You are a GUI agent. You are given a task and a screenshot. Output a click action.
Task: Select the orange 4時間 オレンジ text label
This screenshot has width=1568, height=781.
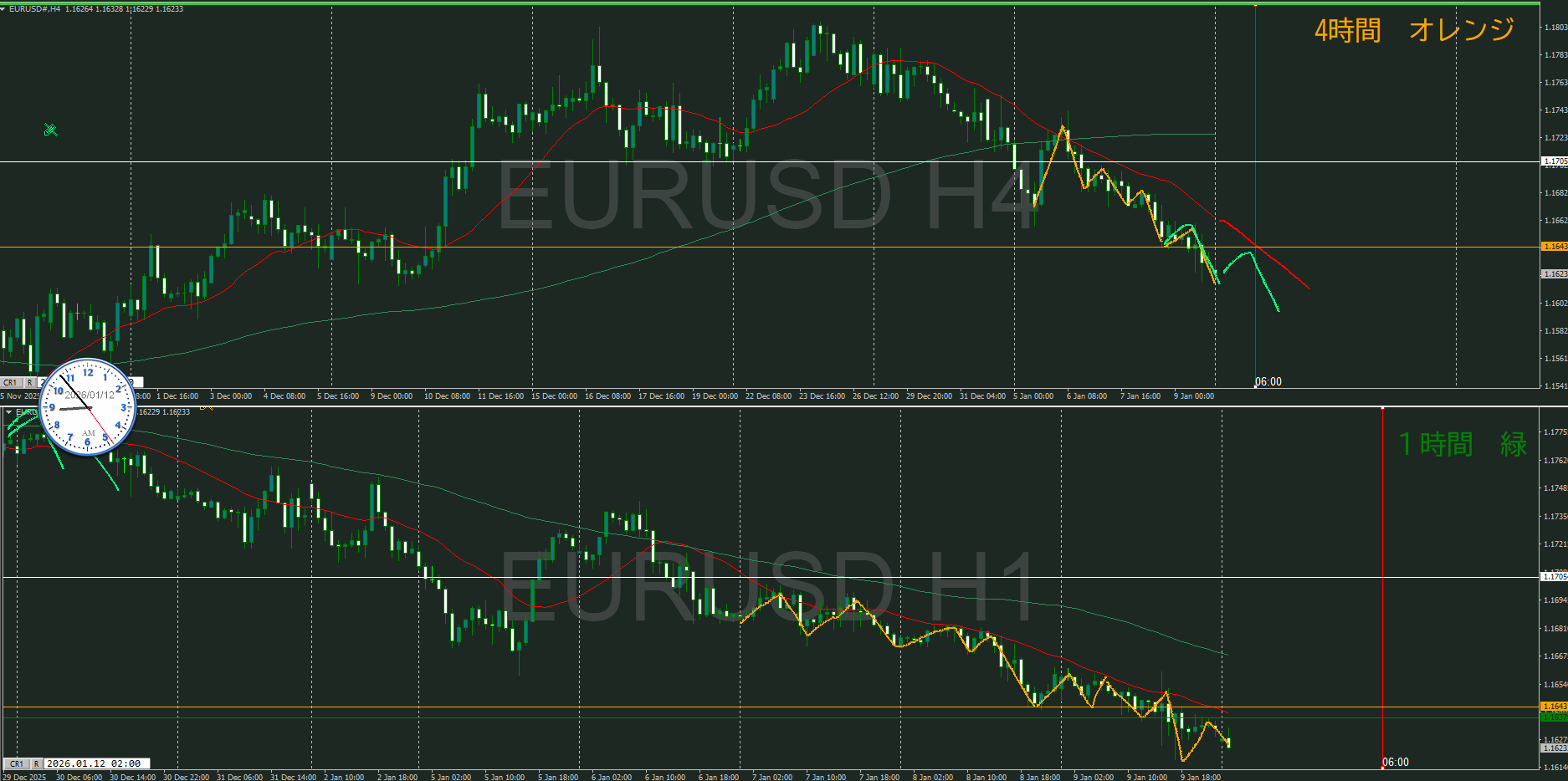[x=1414, y=30]
